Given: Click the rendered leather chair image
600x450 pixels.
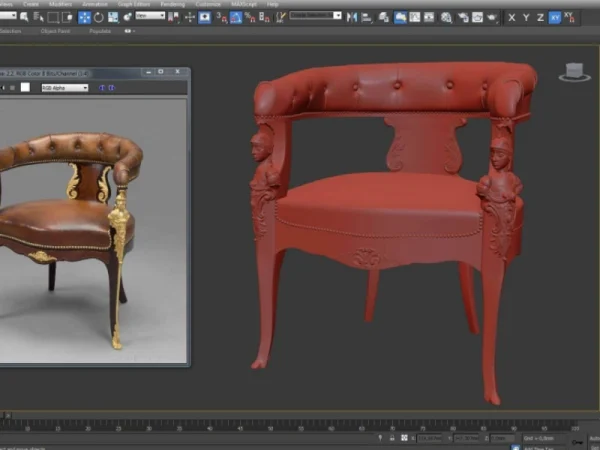Looking at the screenshot, I should click(92, 231).
